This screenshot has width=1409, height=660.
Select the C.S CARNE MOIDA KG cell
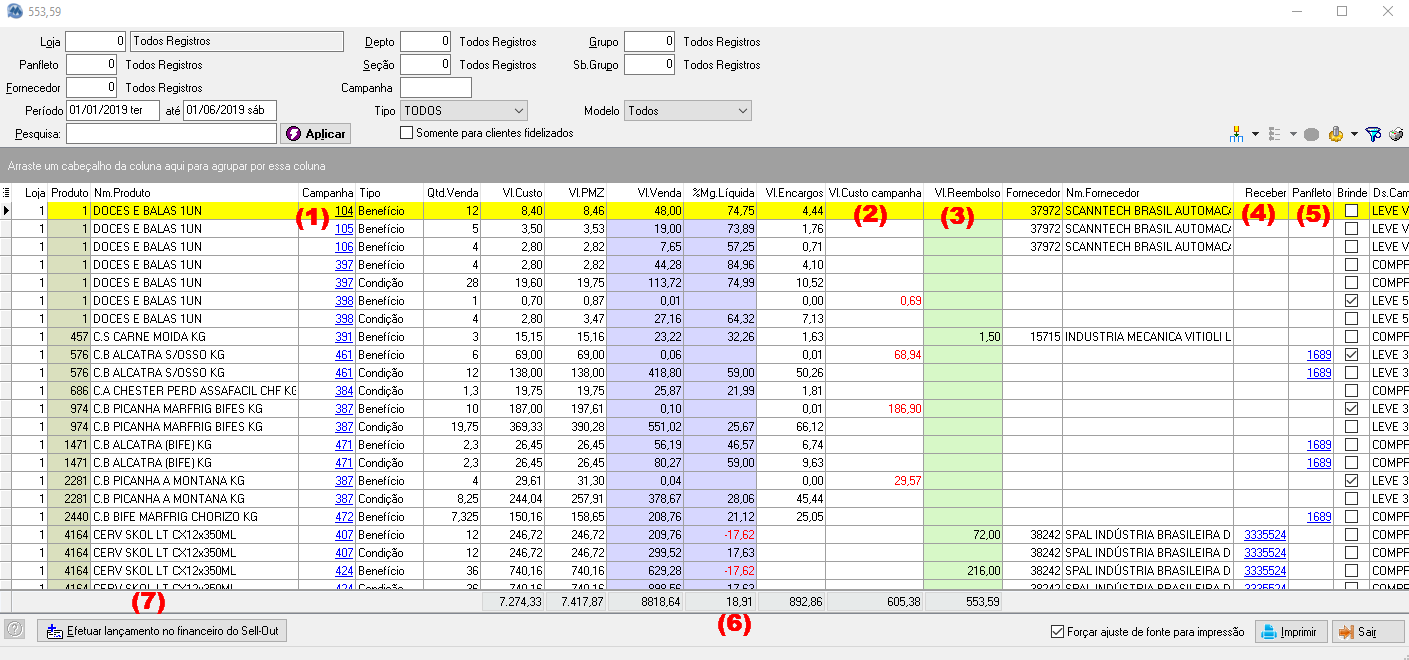pos(195,337)
